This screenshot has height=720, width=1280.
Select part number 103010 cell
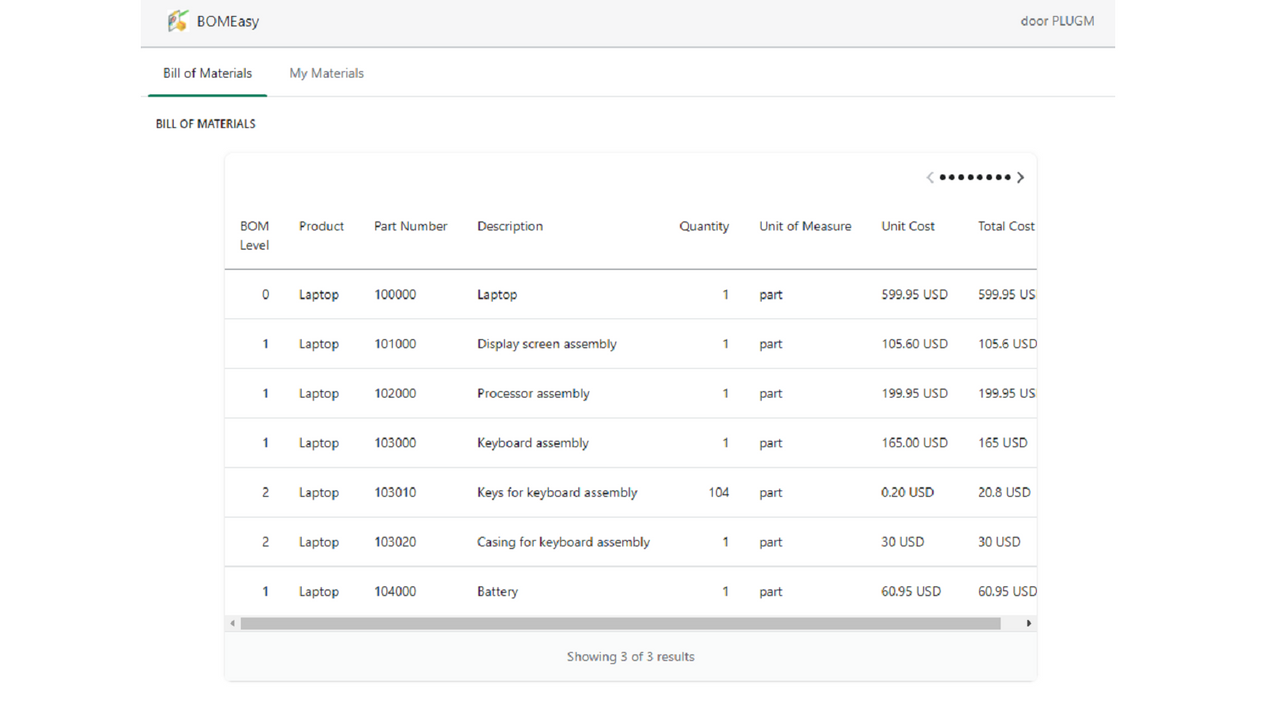click(x=395, y=493)
